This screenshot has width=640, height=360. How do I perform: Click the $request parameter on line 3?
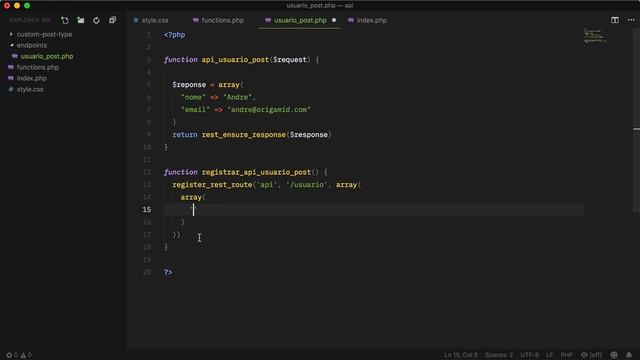point(290,60)
